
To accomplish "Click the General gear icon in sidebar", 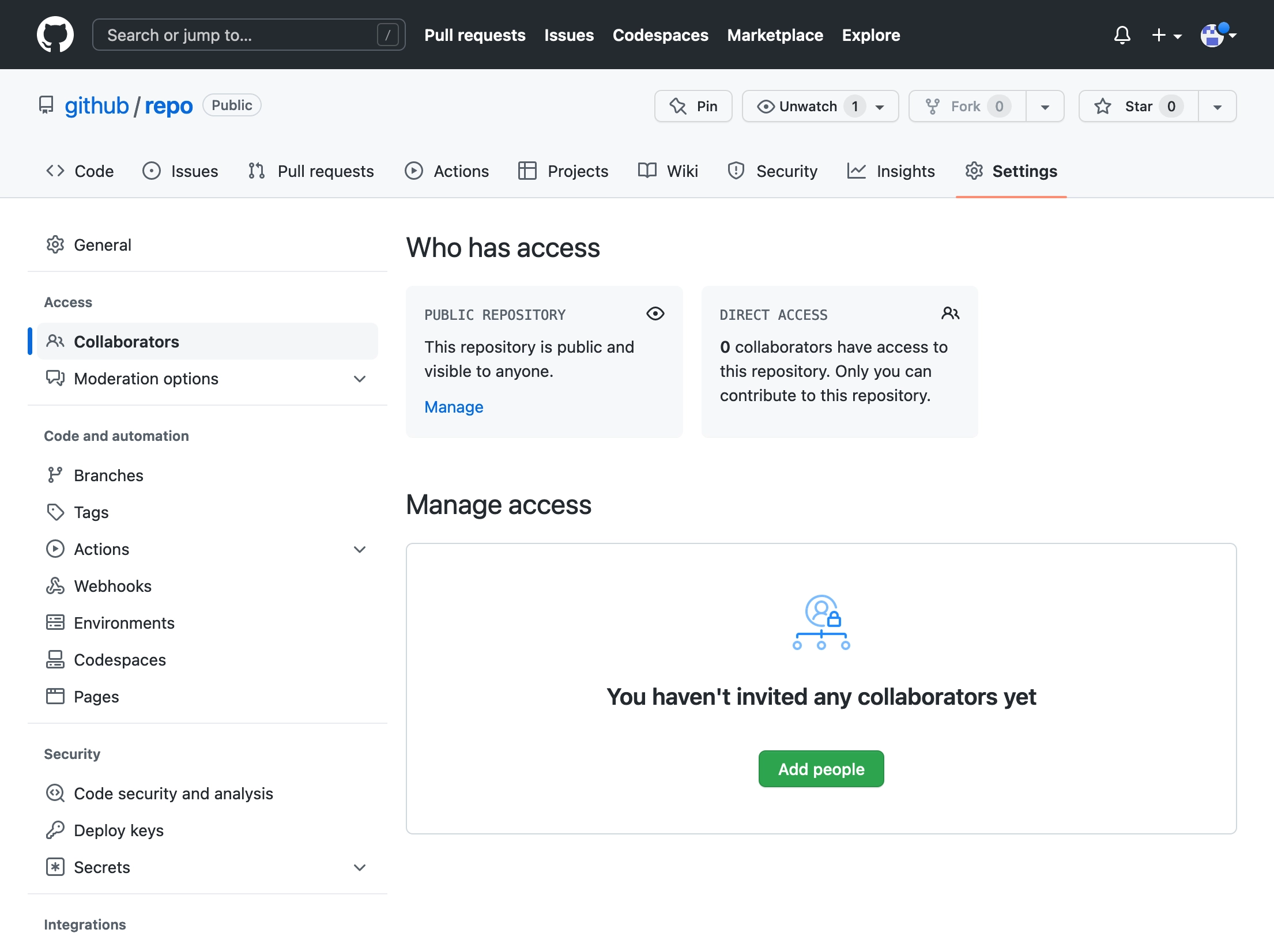I will tap(55, 245).
